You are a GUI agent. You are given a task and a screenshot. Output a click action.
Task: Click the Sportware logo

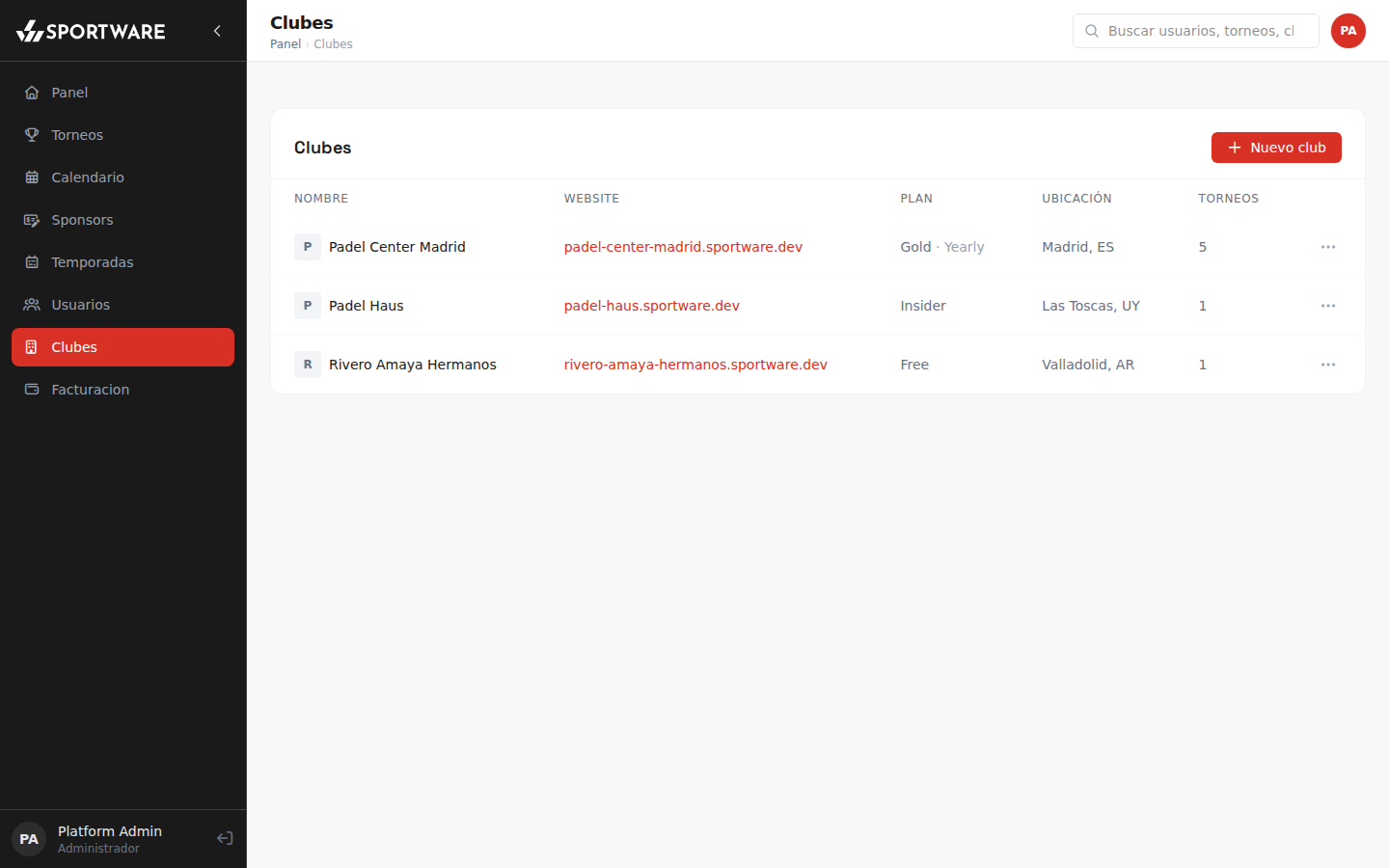pos(91,31)
